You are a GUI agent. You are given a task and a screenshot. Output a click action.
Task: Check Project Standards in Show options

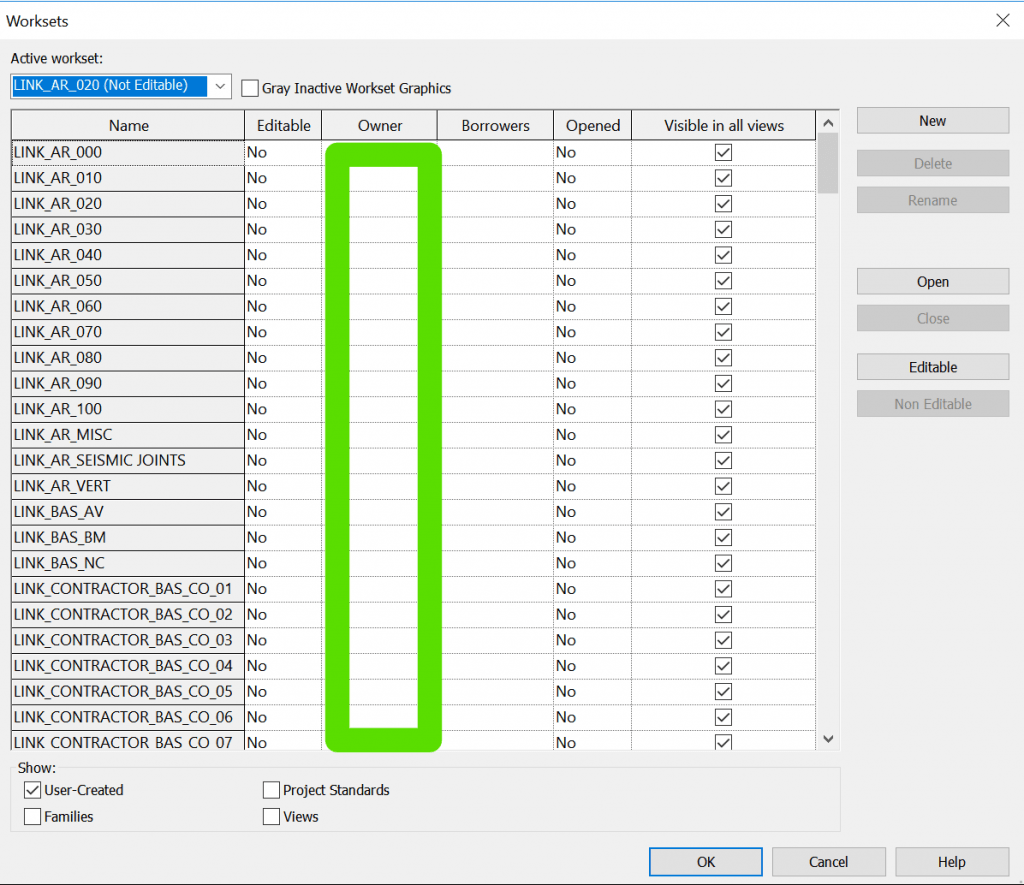click(270, 790)
